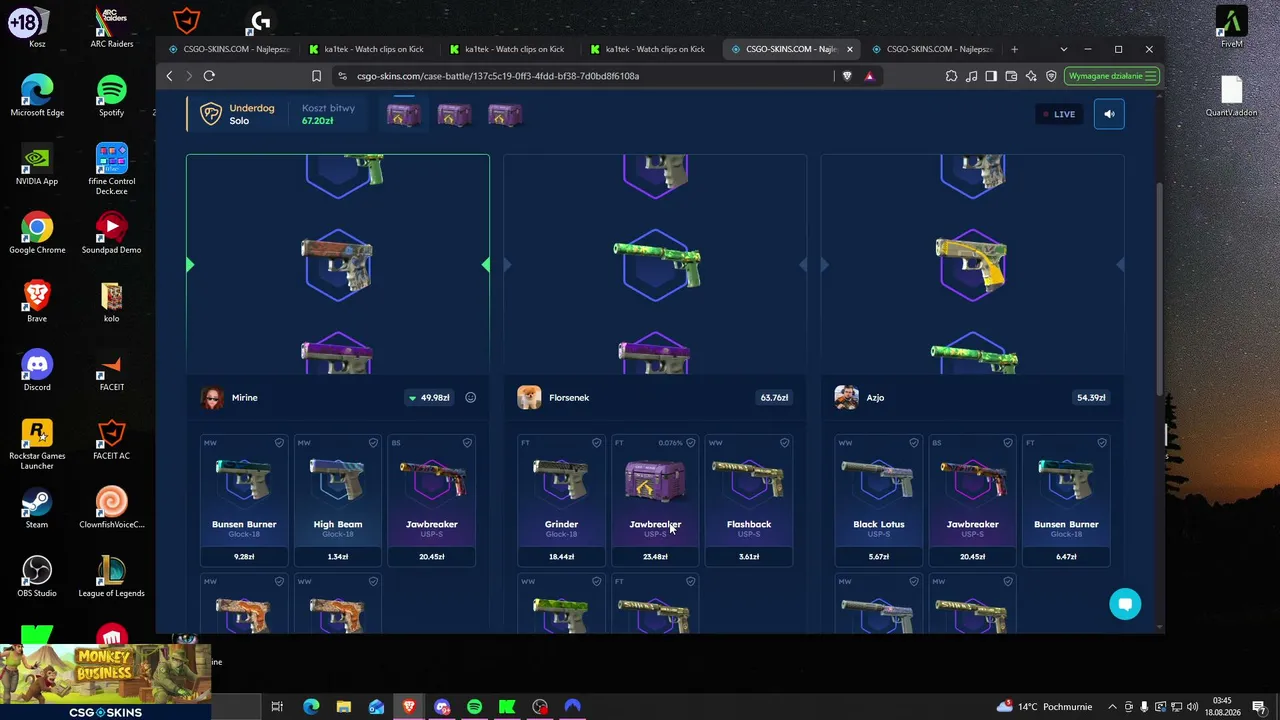Click the High Beam Glock-18 skin card

tap(338, 500)
